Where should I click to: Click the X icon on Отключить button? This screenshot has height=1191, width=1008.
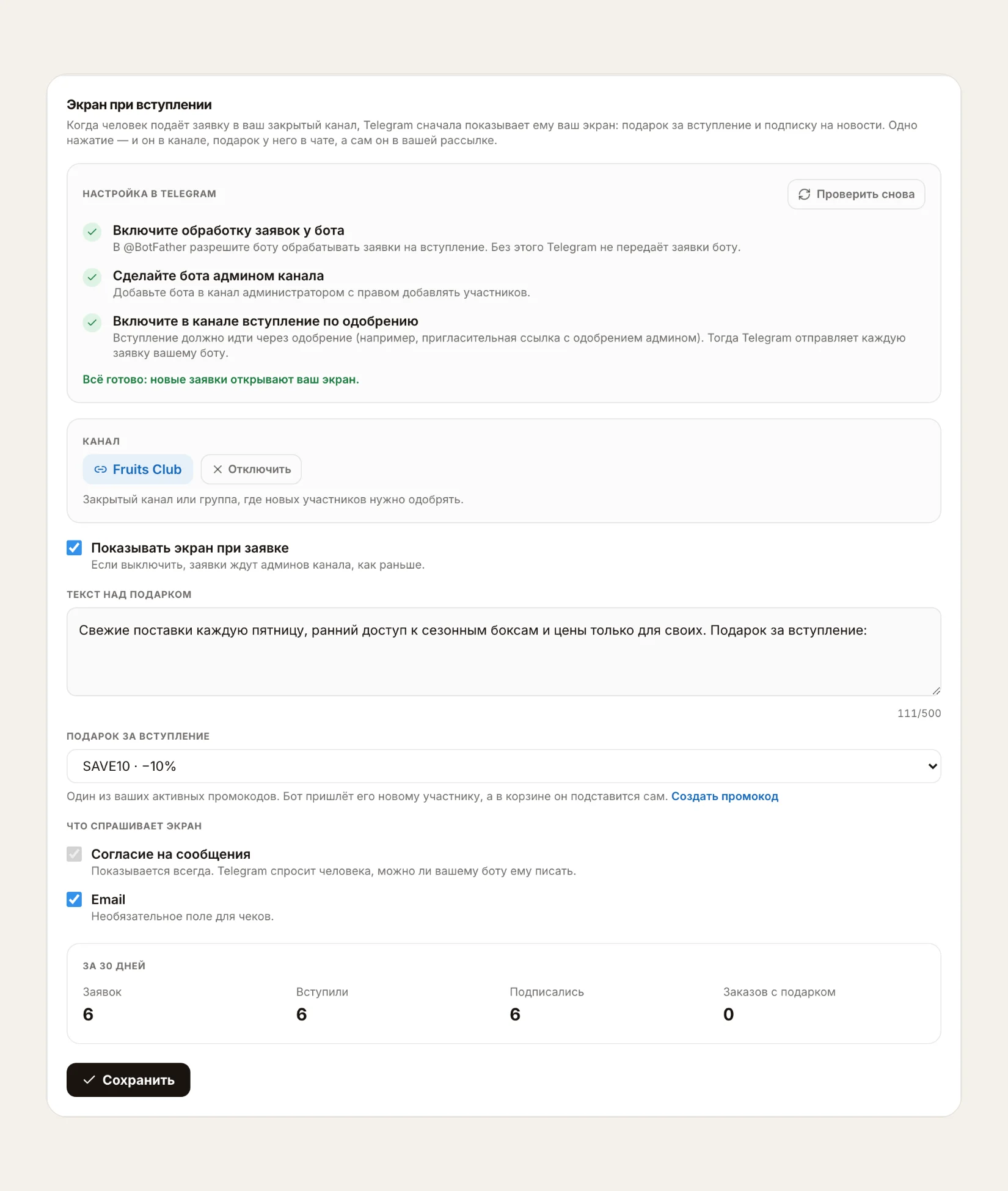click(217, 470)
